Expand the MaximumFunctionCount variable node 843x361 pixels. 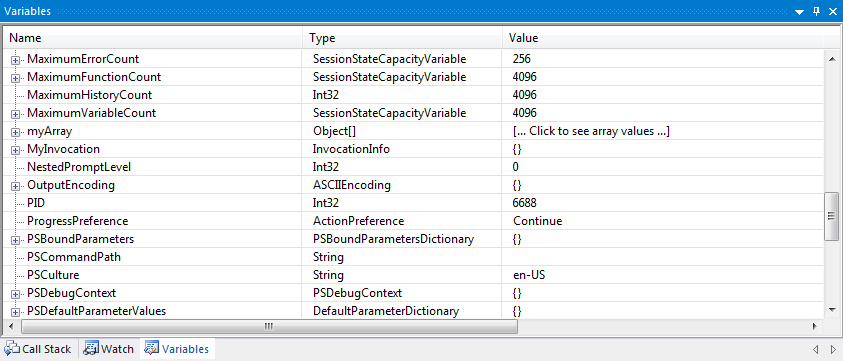click(x=16, y=78)
